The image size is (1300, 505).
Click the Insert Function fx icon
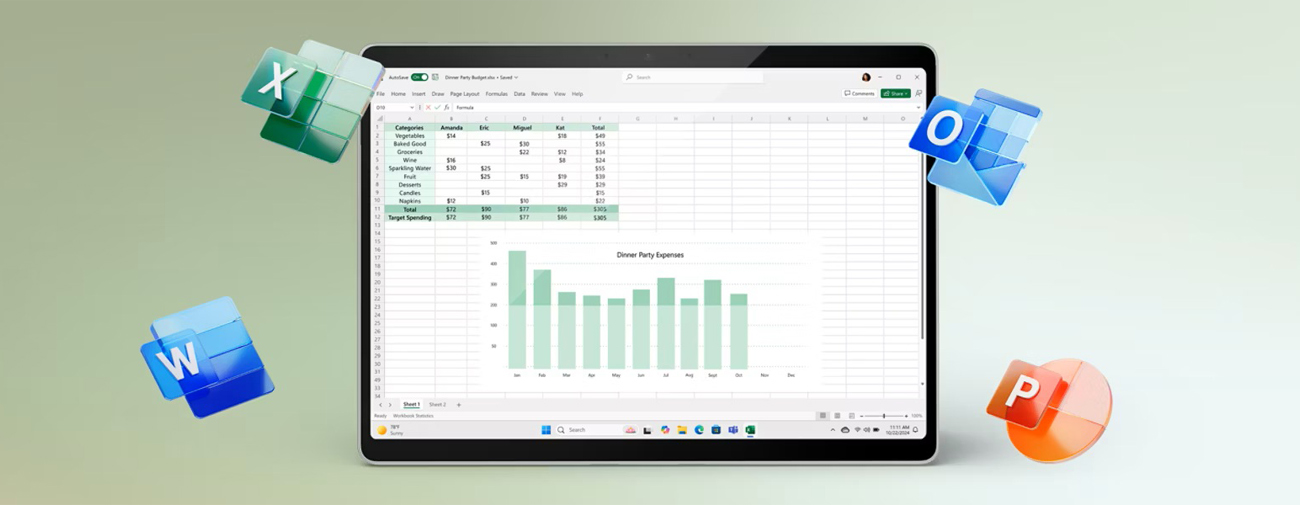click(x=446, y=107)
